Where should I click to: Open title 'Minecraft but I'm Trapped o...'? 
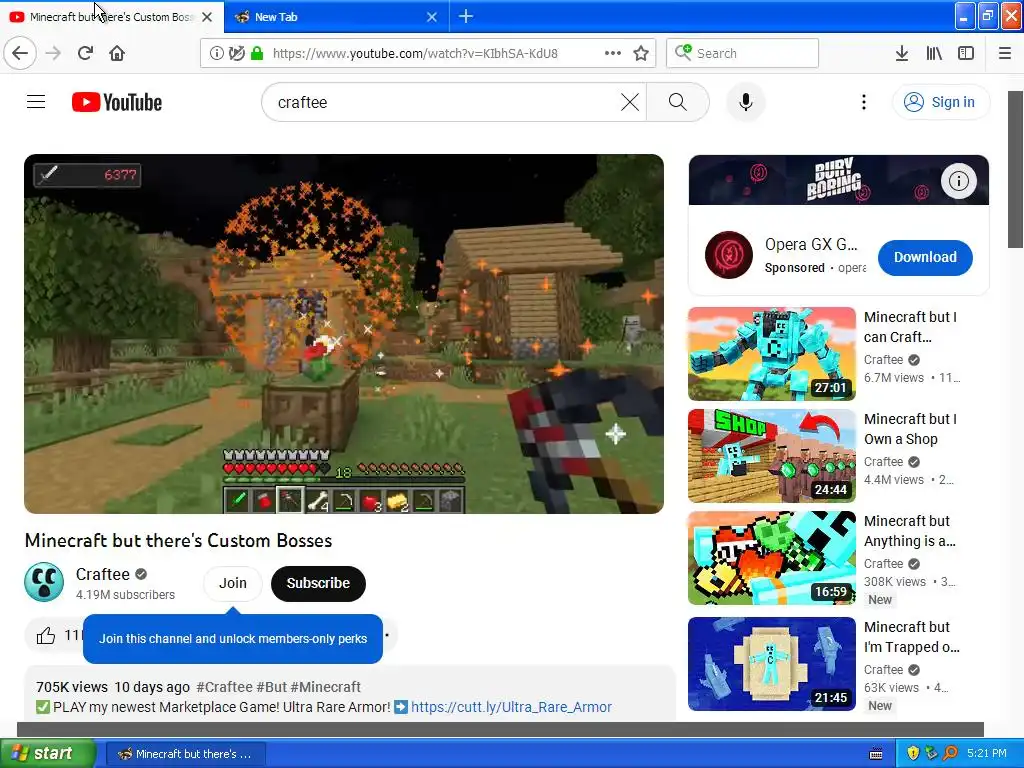912,637
